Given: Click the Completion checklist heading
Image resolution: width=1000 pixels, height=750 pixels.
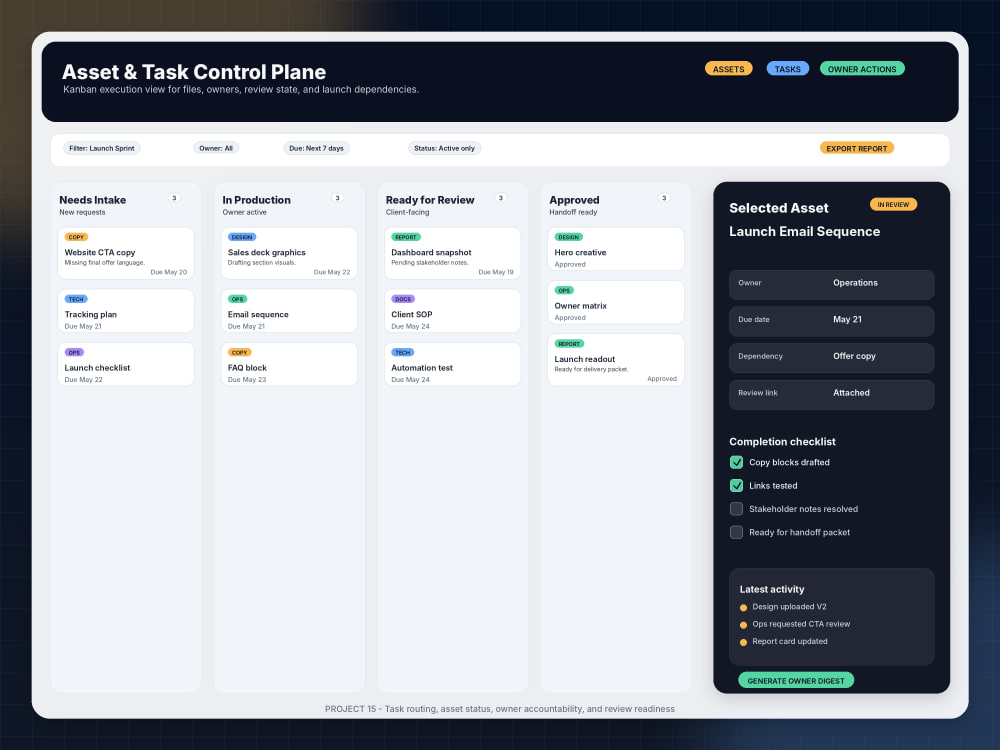Looking at the screenshot, I should click(782, 441).
